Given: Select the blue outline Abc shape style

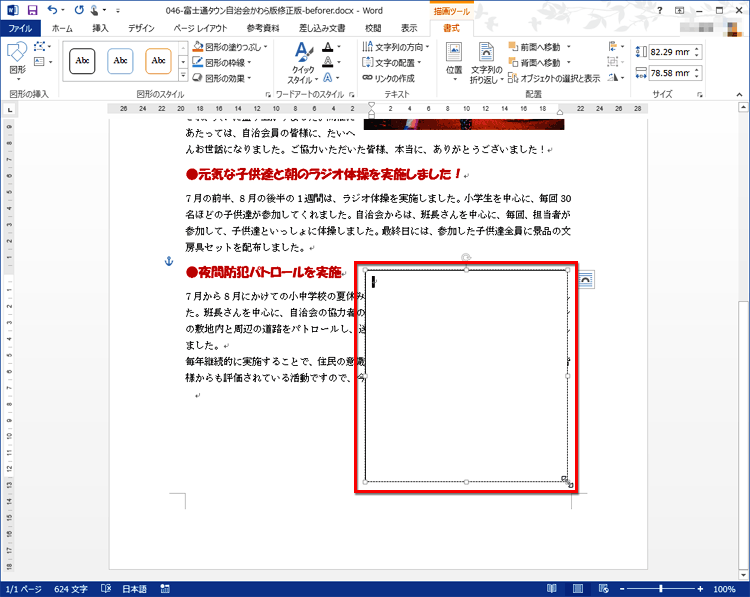Looking at the screenshot, I should coord(120,61).
